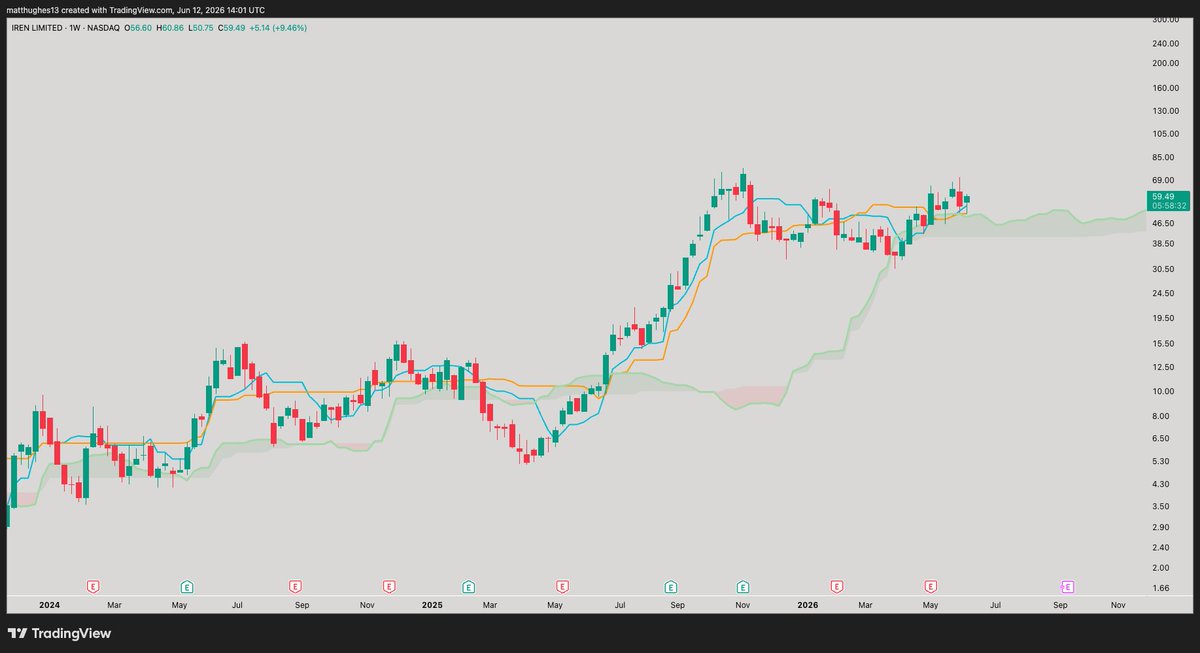1200x653 pixels.
Task: Click red earnings marker just before Sep 2024
Action: tap(295, 586)
